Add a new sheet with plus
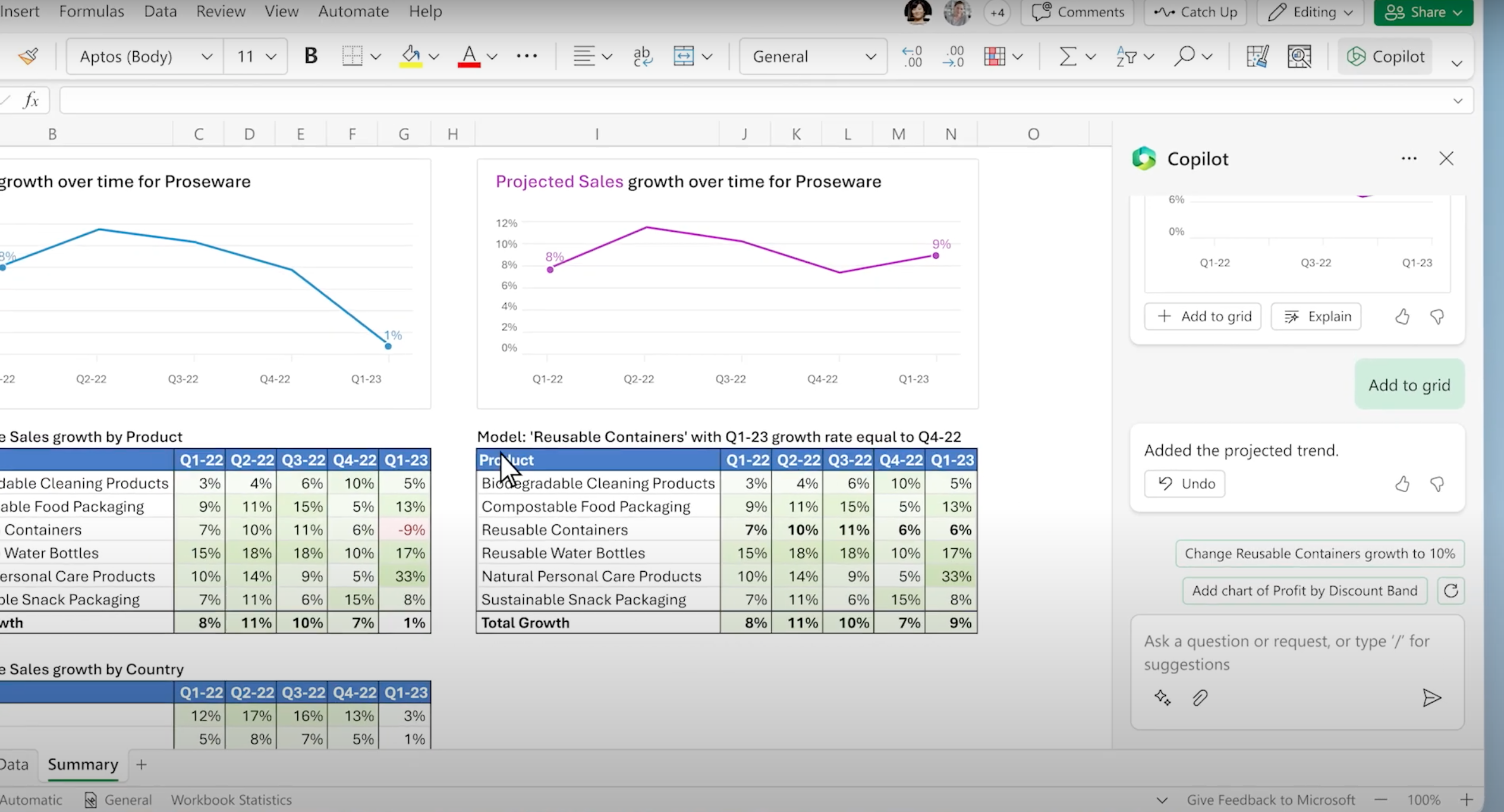This screenshot has height=812, width=1504. [141, 765]
